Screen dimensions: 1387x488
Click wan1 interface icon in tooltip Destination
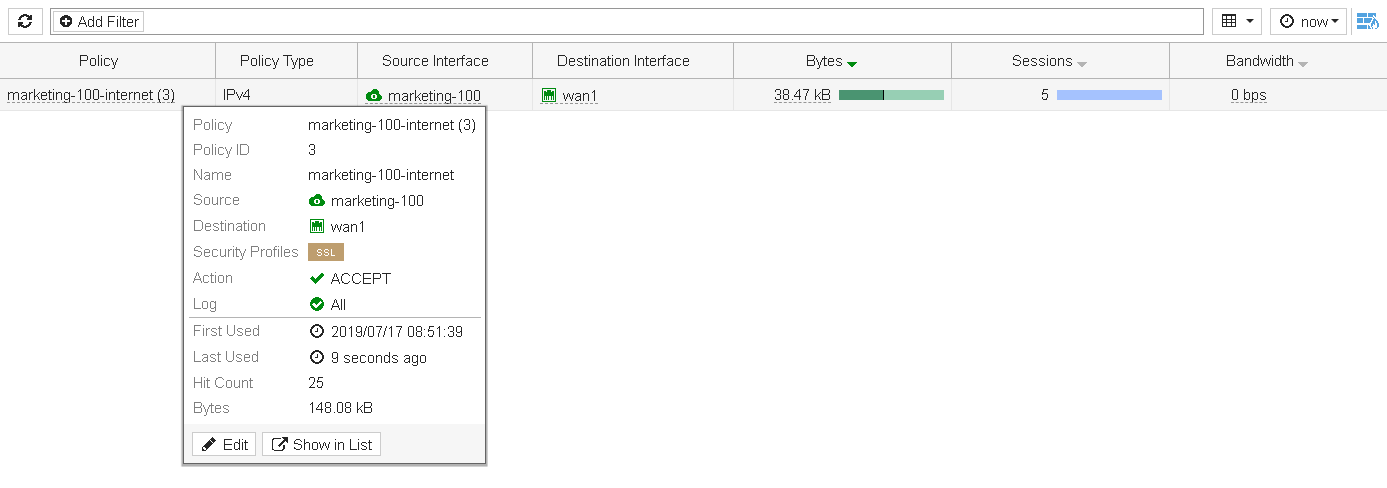317,226
